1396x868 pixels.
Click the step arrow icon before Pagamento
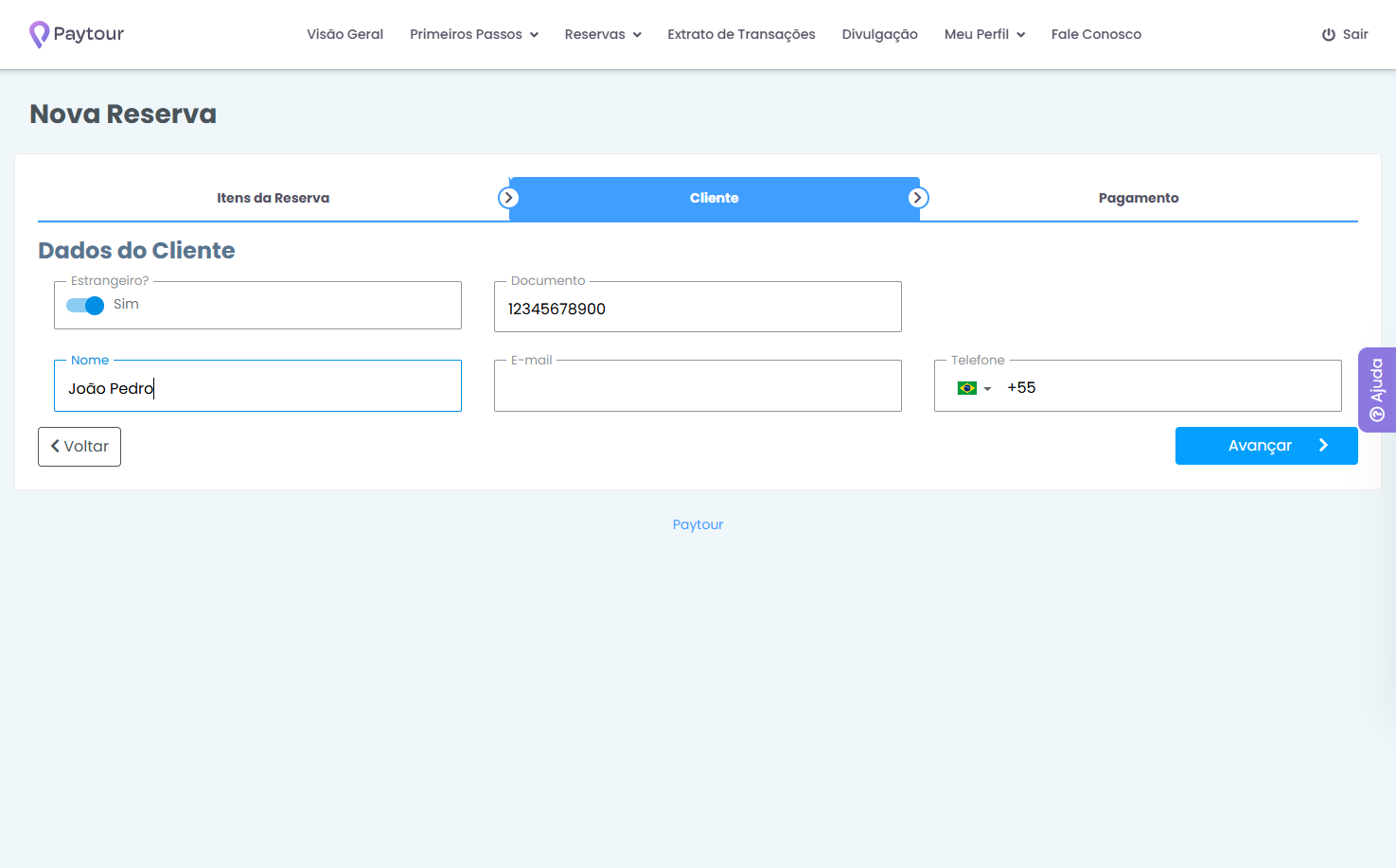(918, 198)
